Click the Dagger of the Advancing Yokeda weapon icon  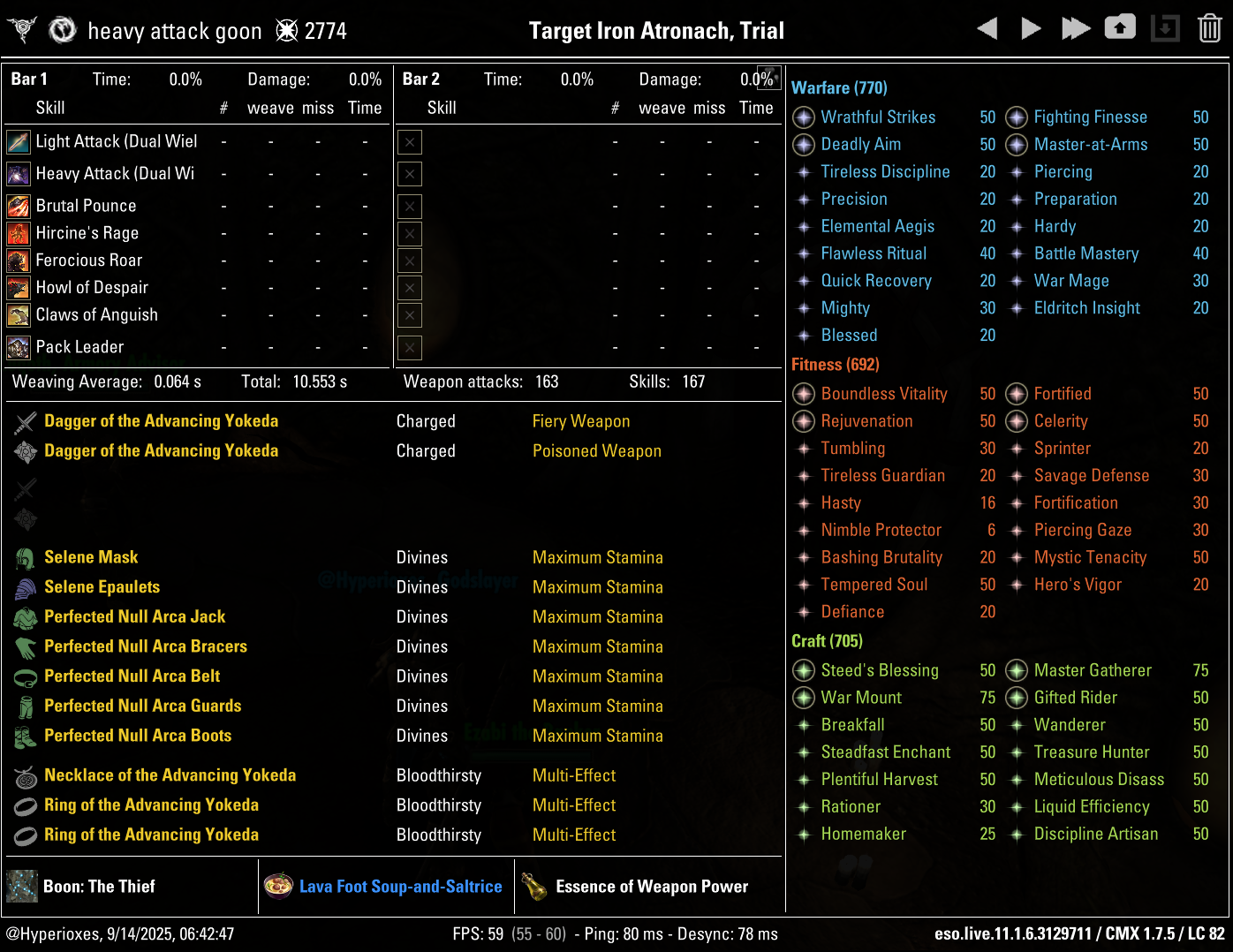tap(25, 421)
